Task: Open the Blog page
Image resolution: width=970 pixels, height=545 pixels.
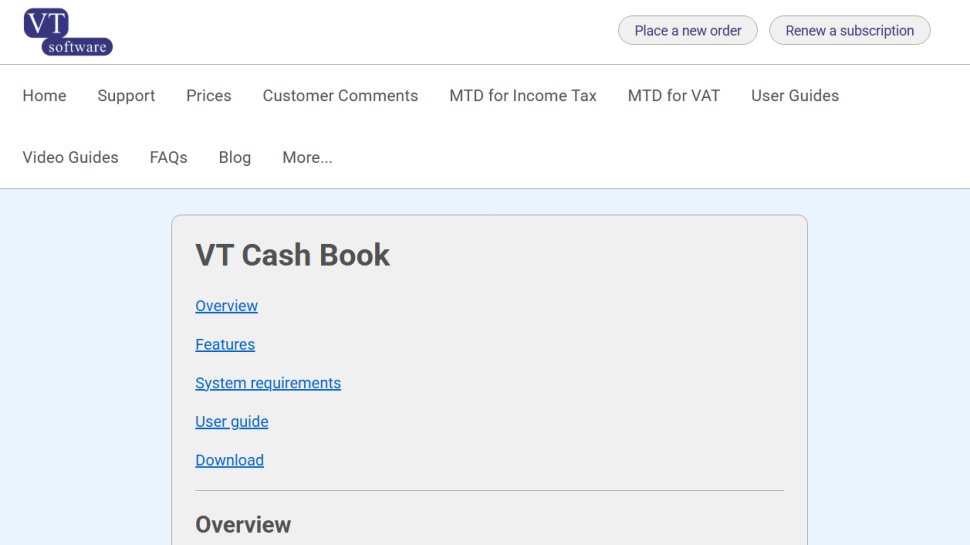Action: tap(235, 158)
